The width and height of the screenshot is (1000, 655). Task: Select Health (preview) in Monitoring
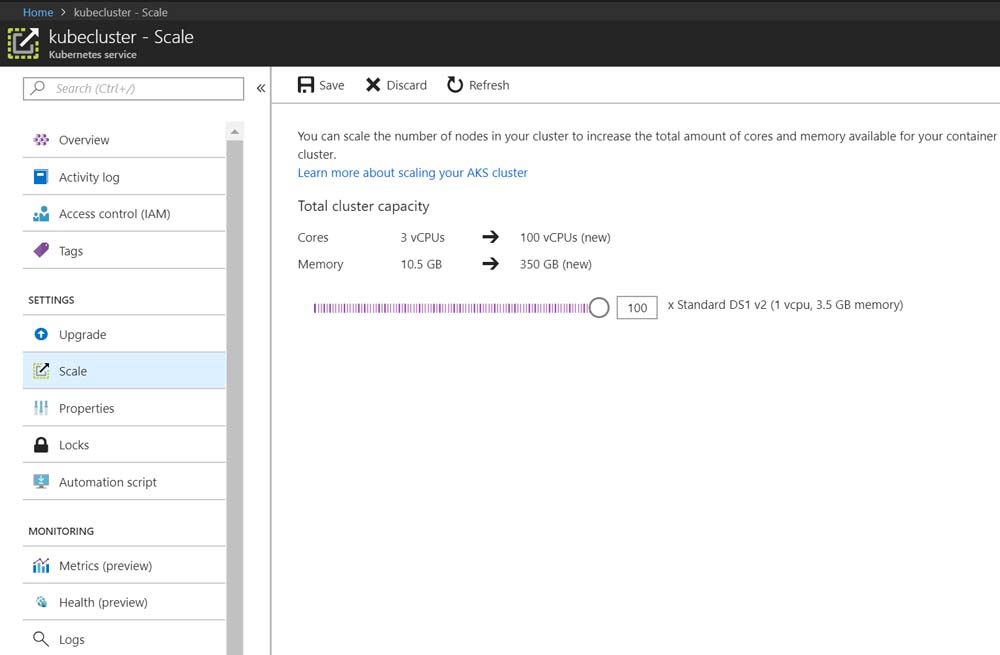click(103, 602)
